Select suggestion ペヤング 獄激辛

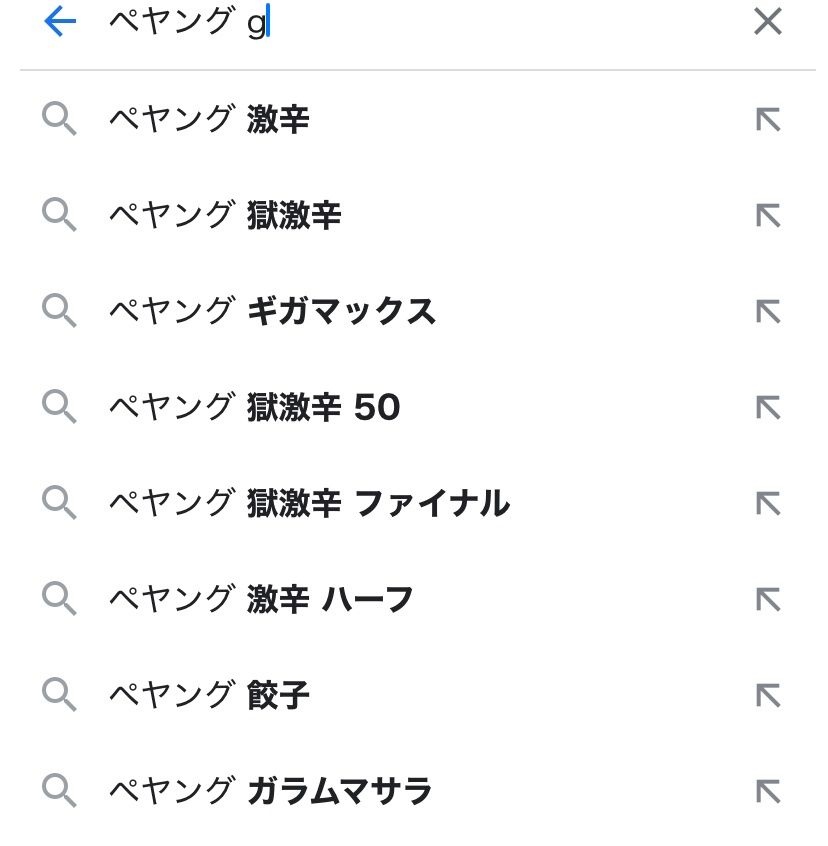tap(225, 216)
